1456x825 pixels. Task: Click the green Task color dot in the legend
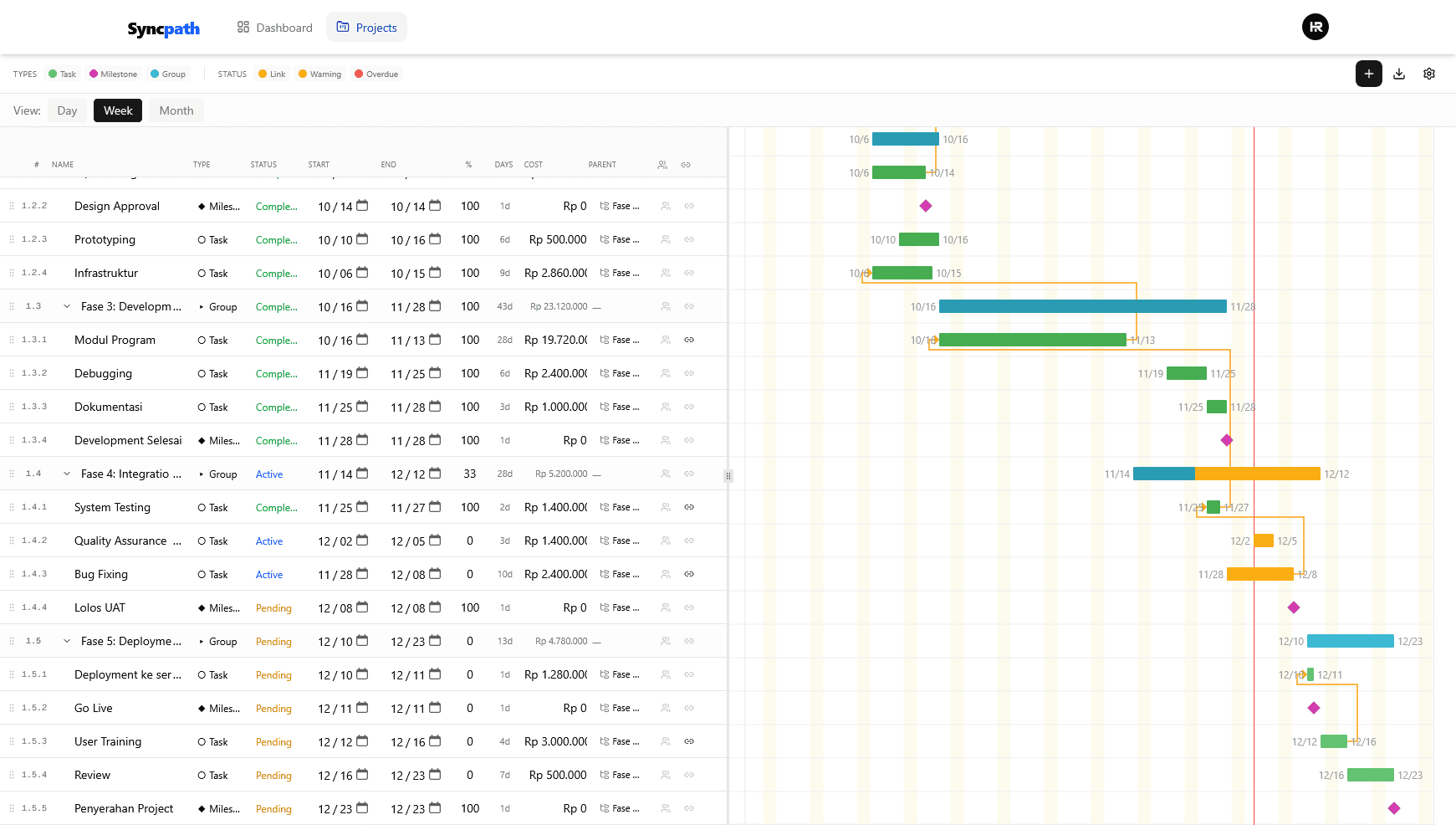tap(54, 74)
